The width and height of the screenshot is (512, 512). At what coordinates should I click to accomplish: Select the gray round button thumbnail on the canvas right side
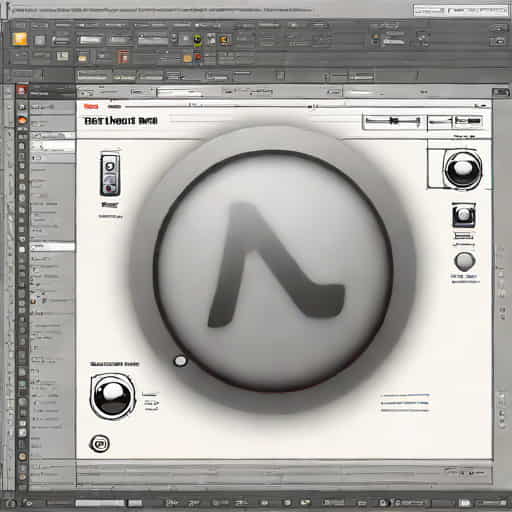(465, 261)
